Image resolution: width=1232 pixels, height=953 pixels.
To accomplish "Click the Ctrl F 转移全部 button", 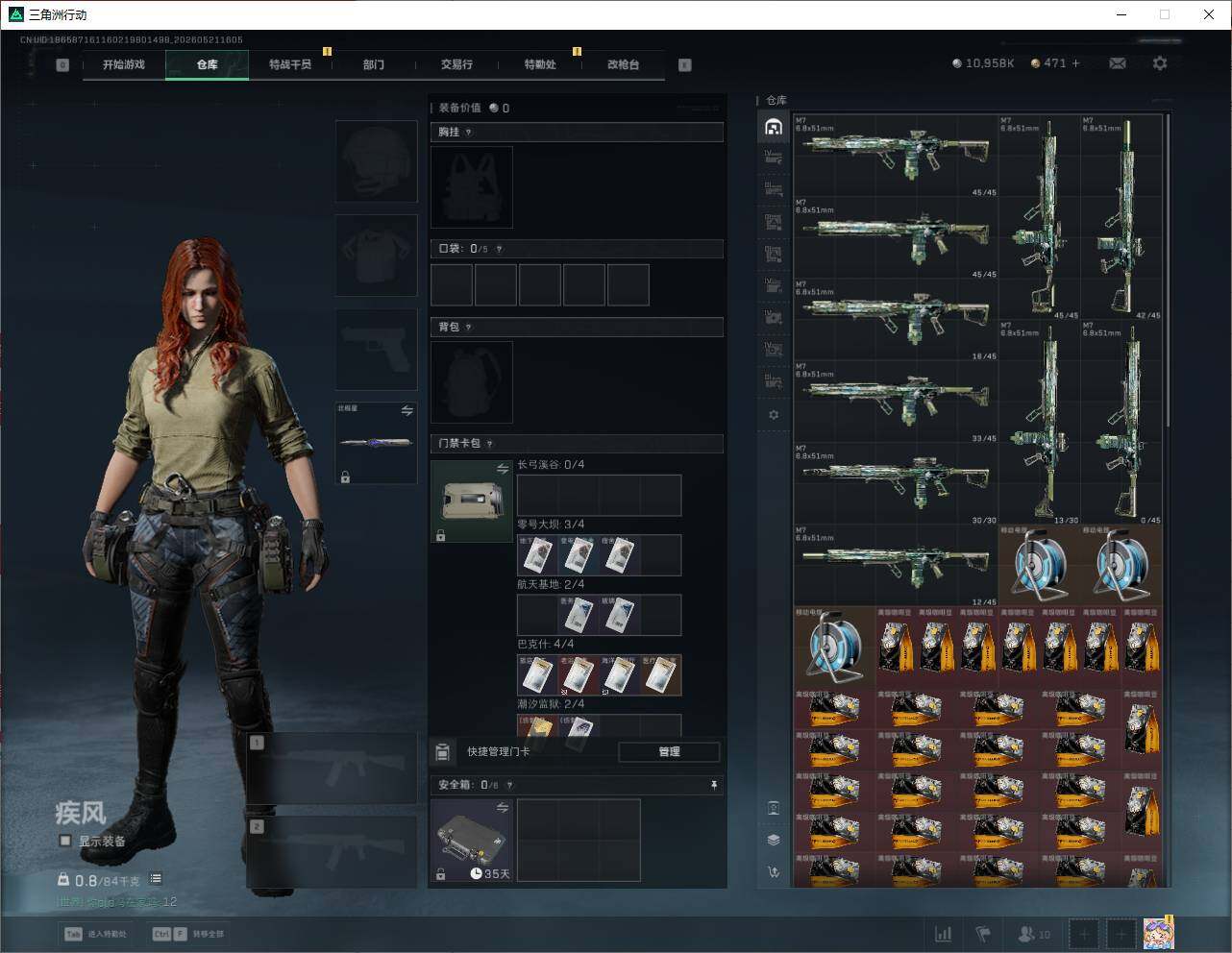I will 188,934.
